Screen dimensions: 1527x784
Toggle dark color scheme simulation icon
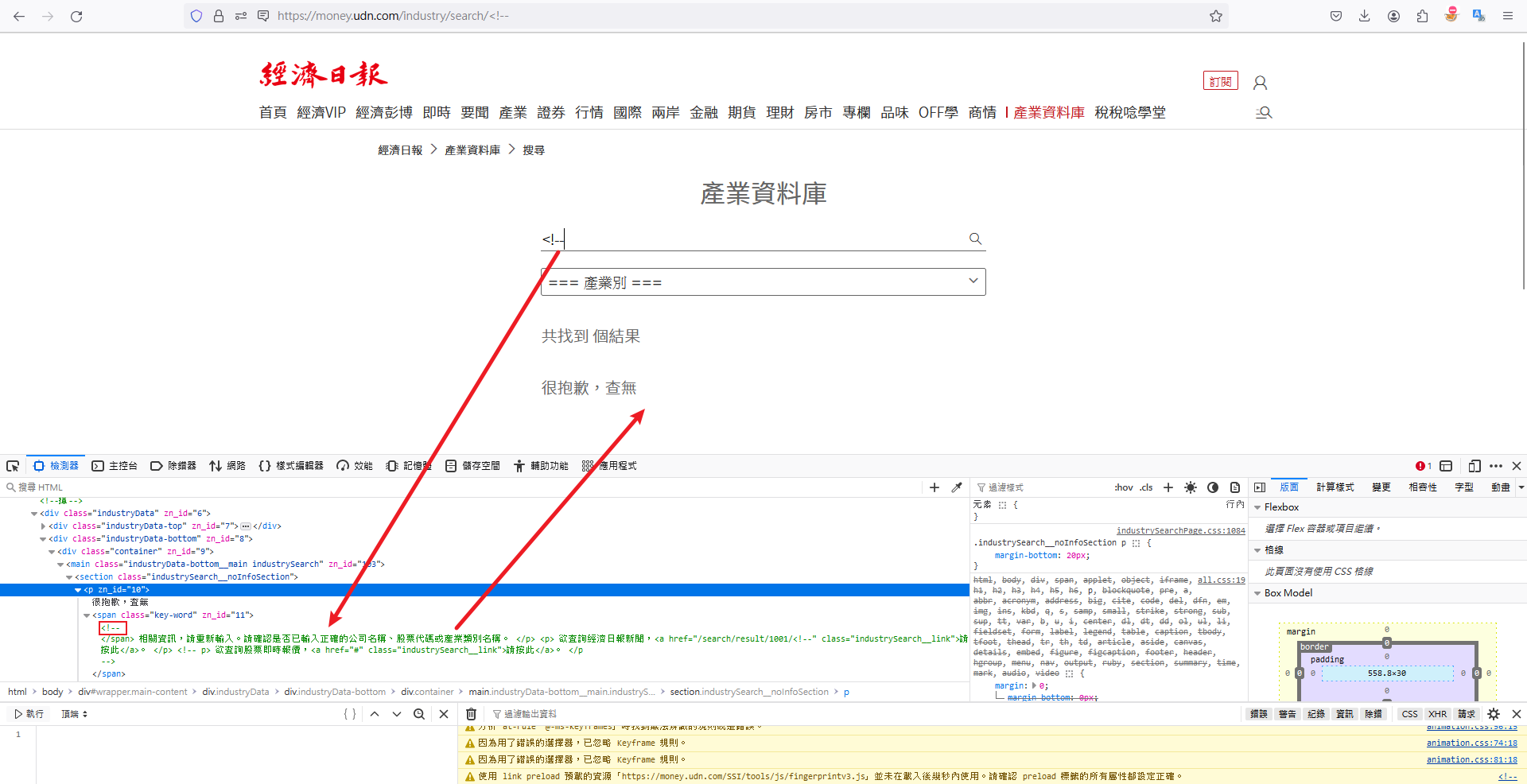pyautogui.click(x=1213, y=487)
